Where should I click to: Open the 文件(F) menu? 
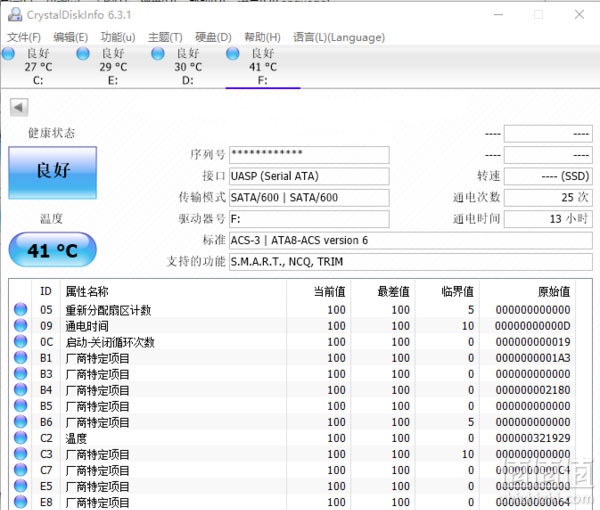pos(24,37)
